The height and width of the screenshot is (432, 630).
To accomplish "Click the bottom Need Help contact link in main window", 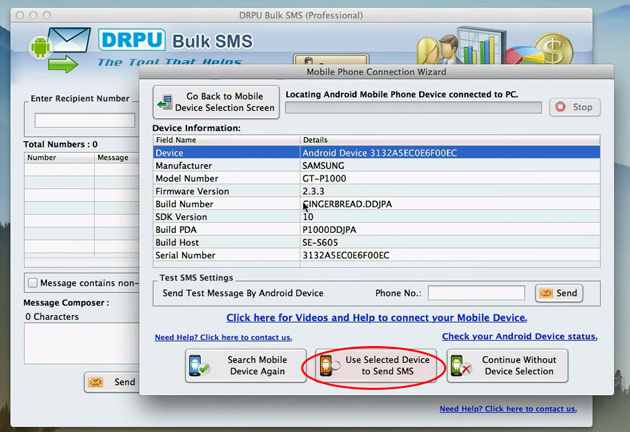I will coord(508,409).
